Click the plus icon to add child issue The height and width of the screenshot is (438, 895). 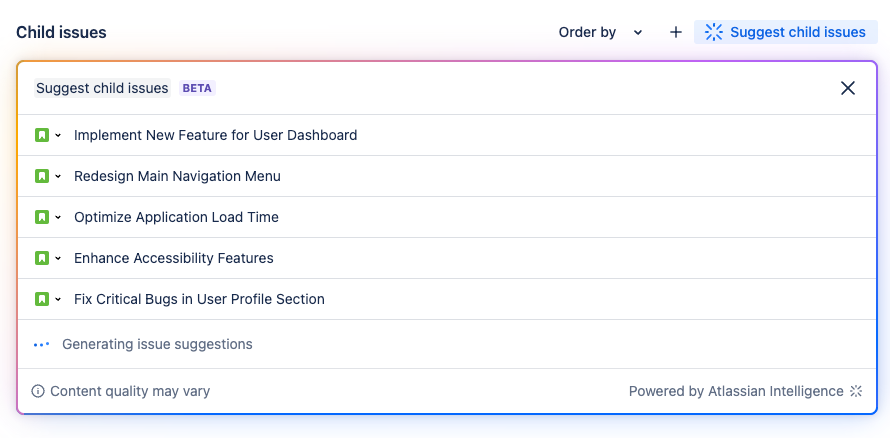click(x=676, y=32)
